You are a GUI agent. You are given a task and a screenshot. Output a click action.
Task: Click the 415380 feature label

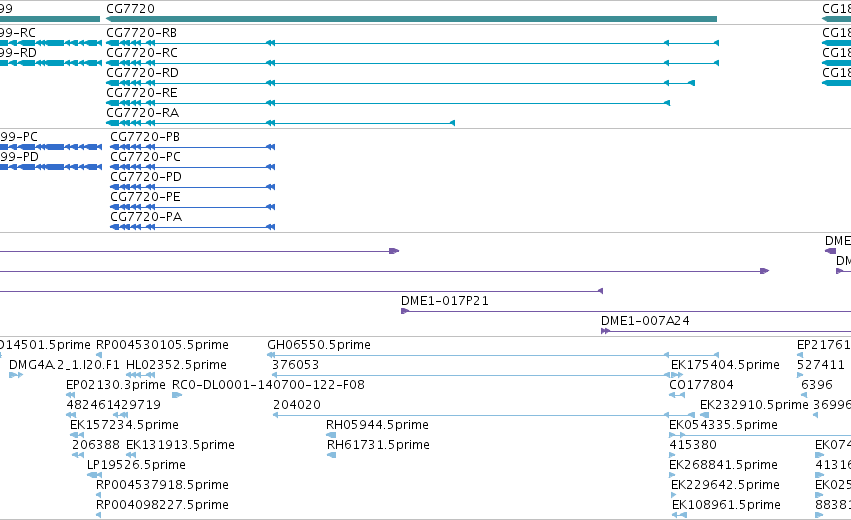(693, 445)
